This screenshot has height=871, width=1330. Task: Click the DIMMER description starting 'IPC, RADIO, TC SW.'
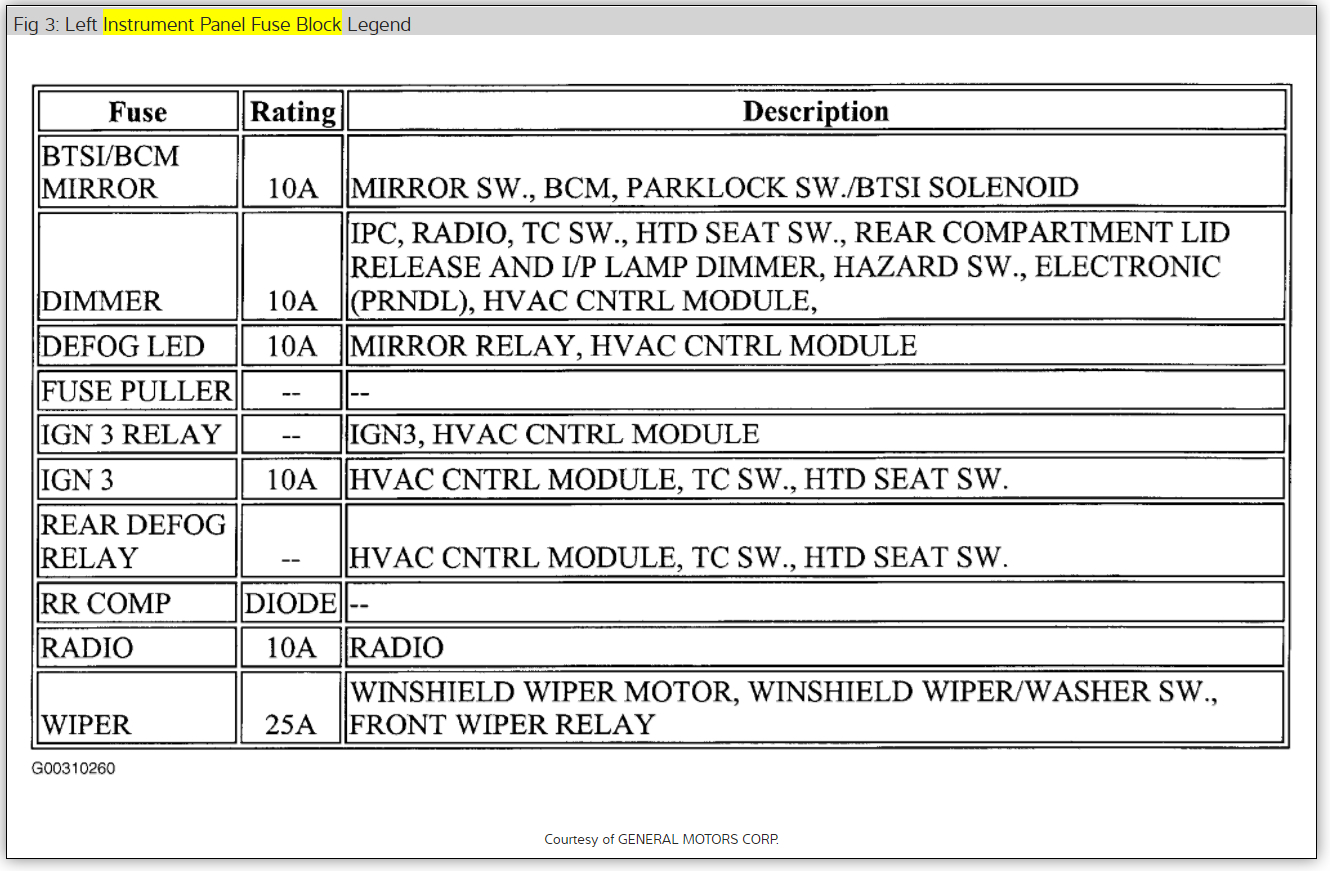(790, 266)
